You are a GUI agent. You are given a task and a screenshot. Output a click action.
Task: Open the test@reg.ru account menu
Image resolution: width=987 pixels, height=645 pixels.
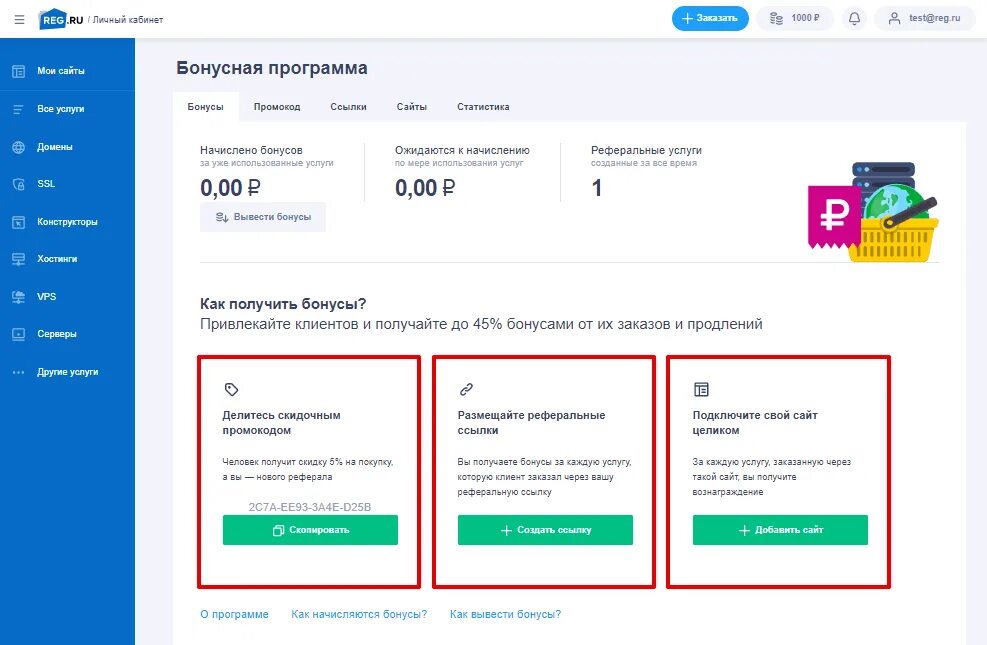(925, 18)
